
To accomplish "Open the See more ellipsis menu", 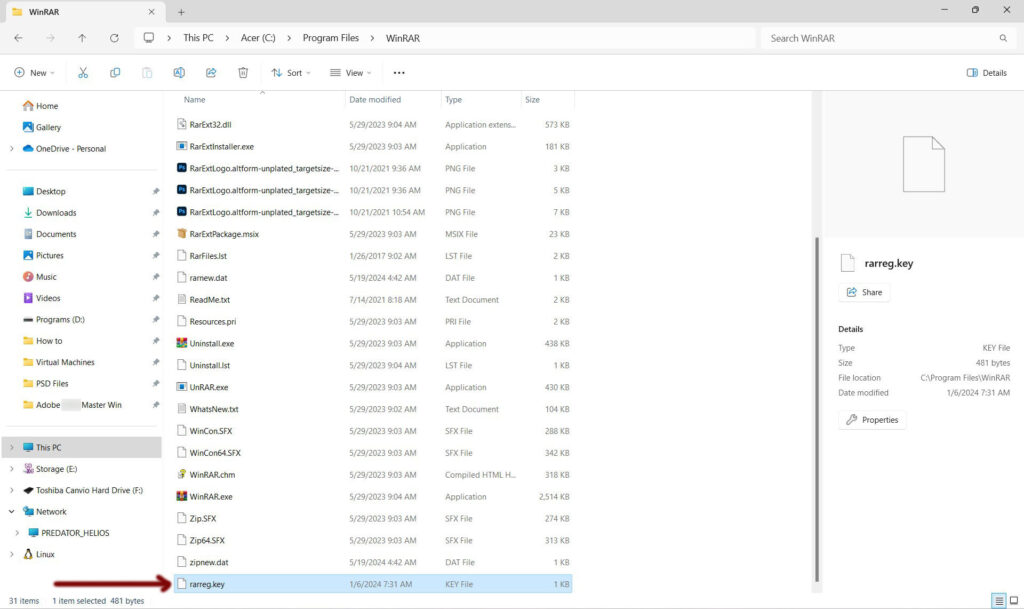I will pyautogui.click(x=399, y=73).
